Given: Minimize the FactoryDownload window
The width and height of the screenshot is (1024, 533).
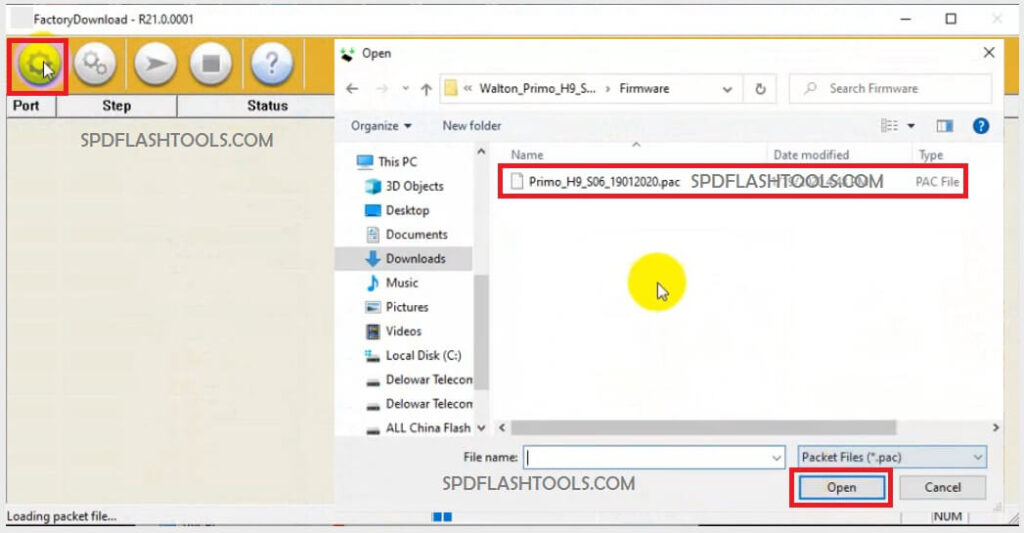Looking at the screenshot, I should click(906, 19).
